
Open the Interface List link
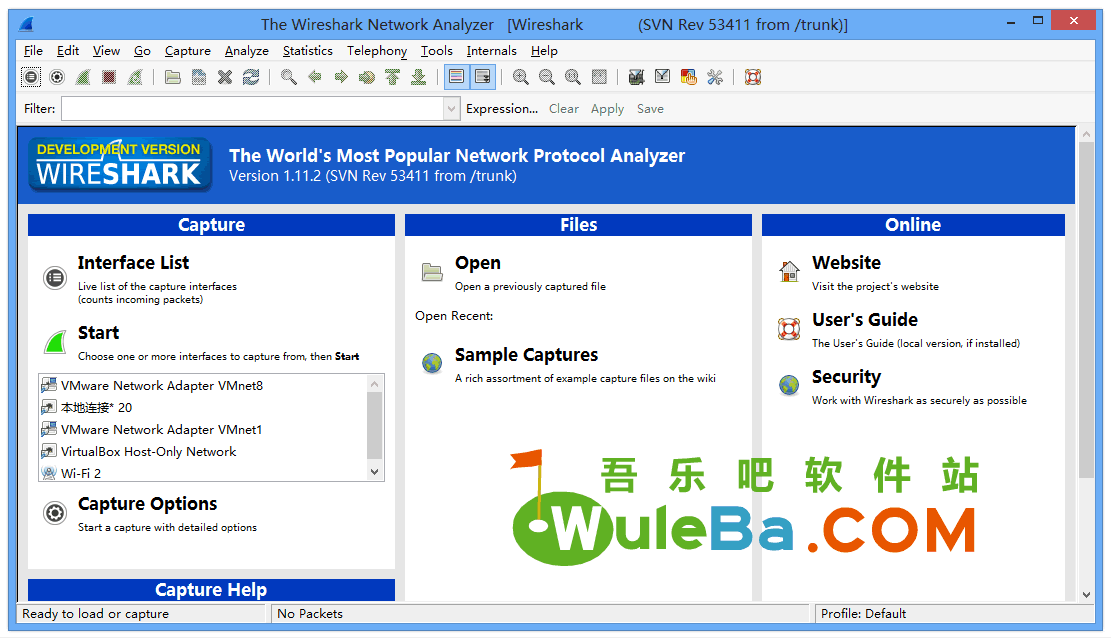[133, 263]
